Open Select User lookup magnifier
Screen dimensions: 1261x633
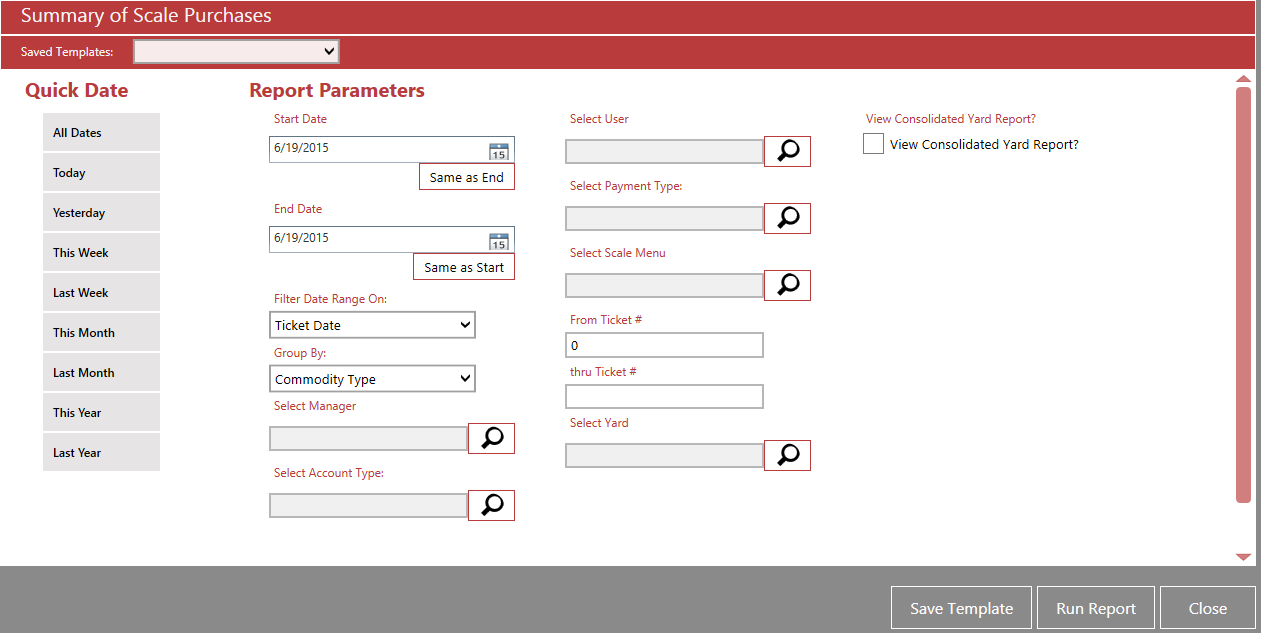788,151
